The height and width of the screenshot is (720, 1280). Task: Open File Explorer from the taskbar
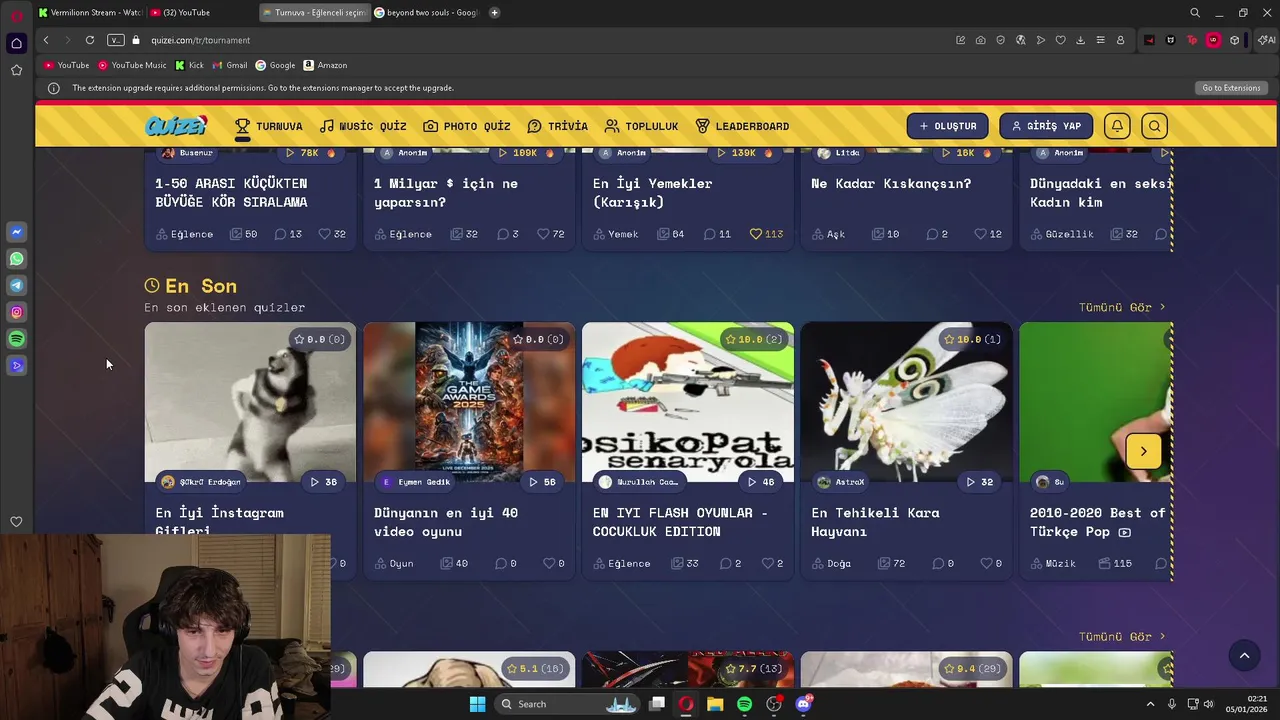point(715,704)
